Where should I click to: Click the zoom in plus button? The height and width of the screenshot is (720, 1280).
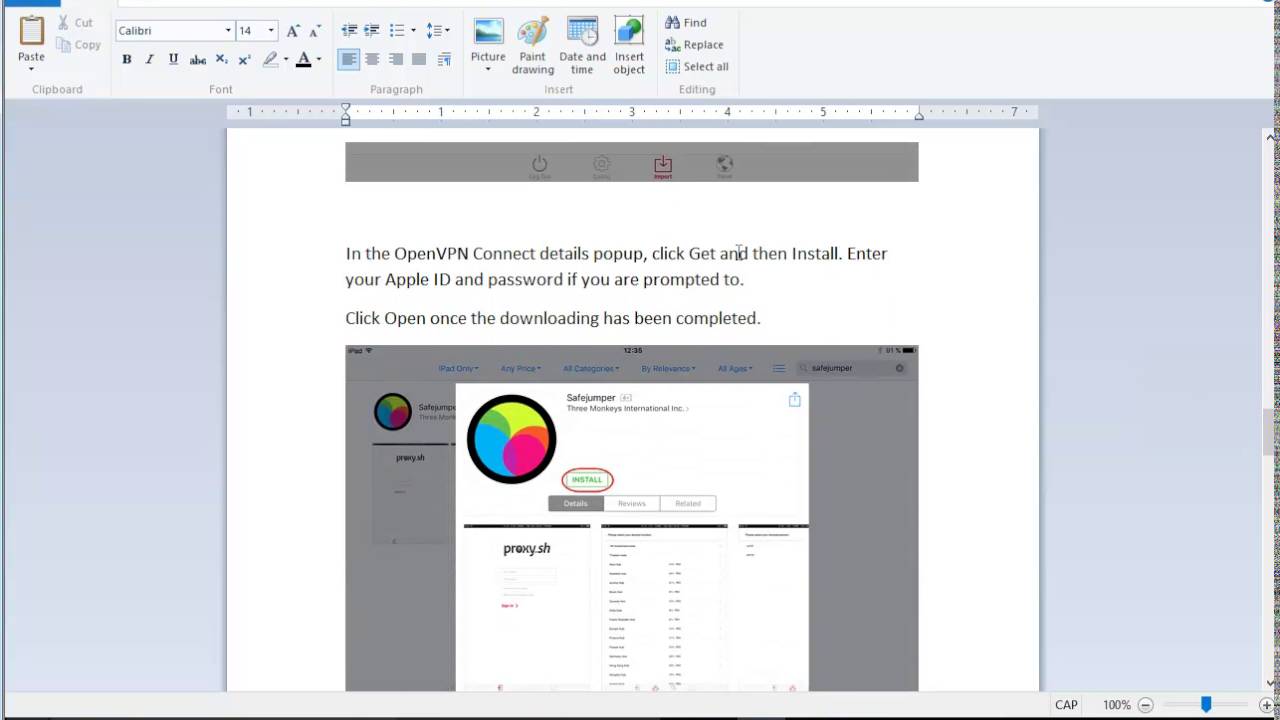[1267, 705]
